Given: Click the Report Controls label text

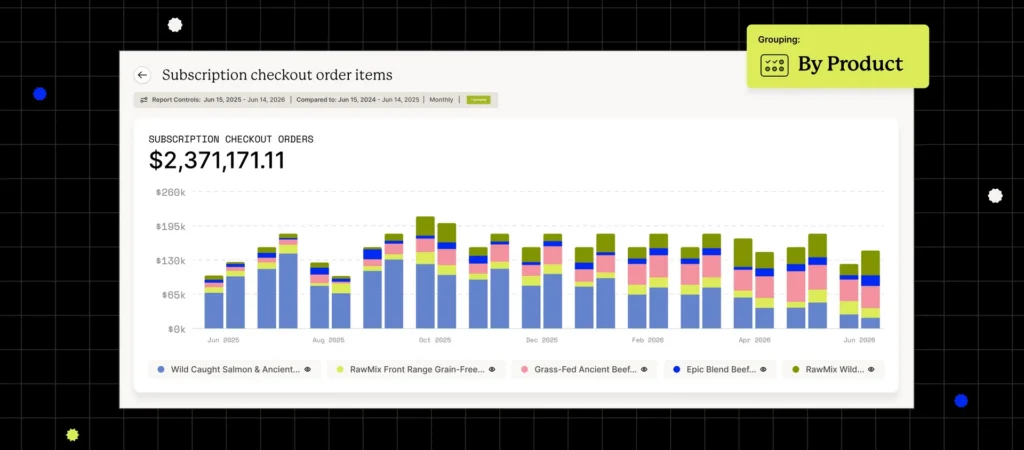Looking at the screenshot, I should pyautogui.click(x=176, y=100).
